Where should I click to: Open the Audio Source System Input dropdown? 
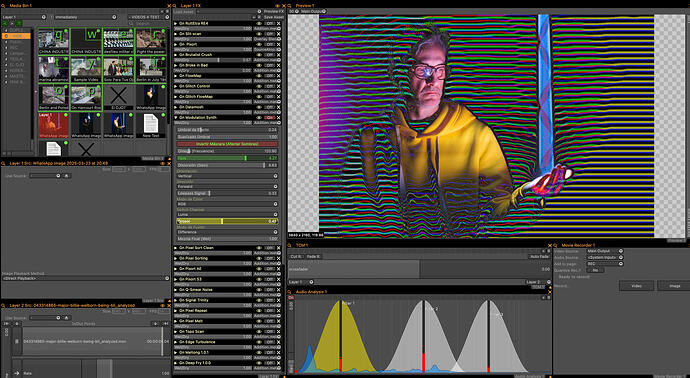tap(605, 257)
